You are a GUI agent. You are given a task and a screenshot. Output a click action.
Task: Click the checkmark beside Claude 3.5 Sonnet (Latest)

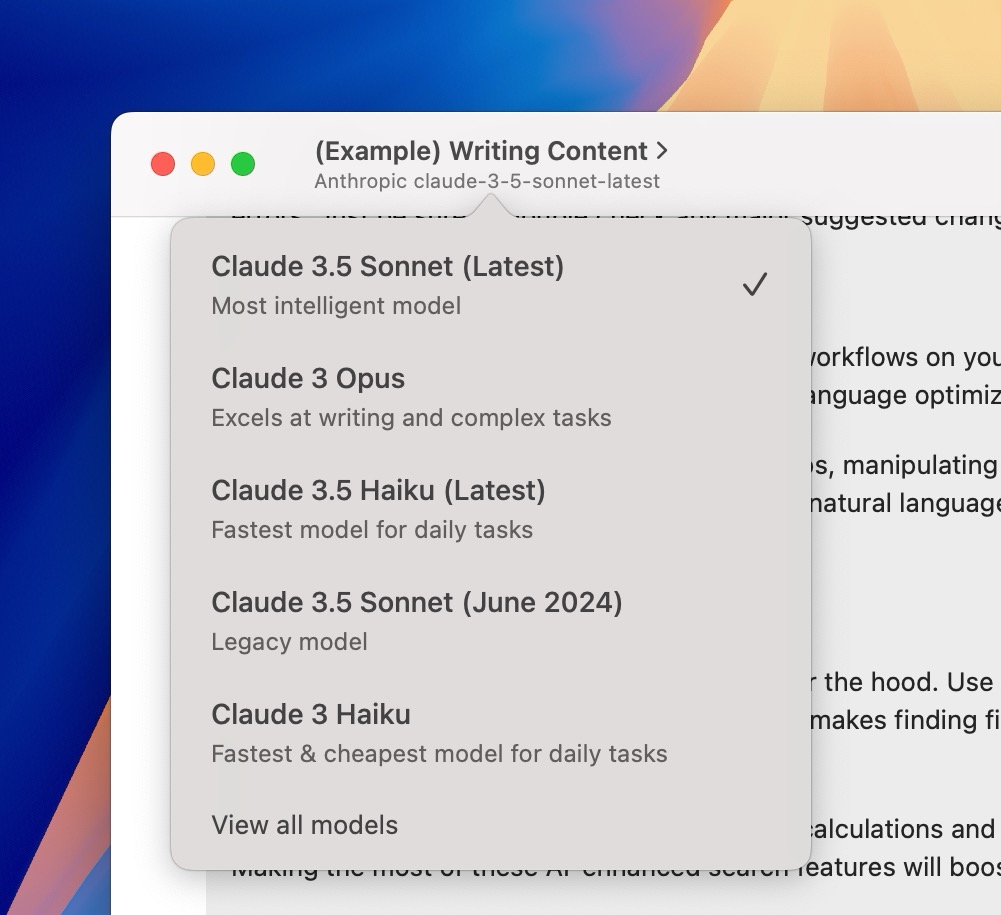pyautogui.click(x=754, y=285)
